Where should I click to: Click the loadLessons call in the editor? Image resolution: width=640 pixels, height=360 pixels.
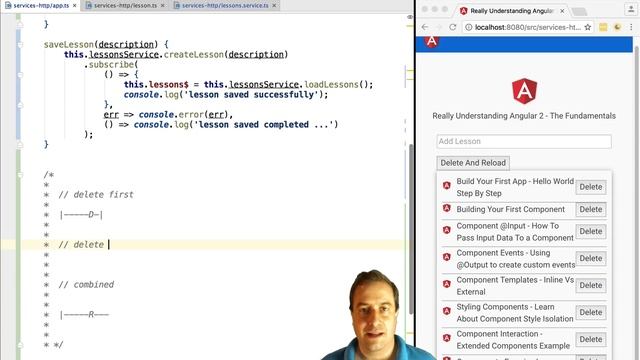[331, 85]
